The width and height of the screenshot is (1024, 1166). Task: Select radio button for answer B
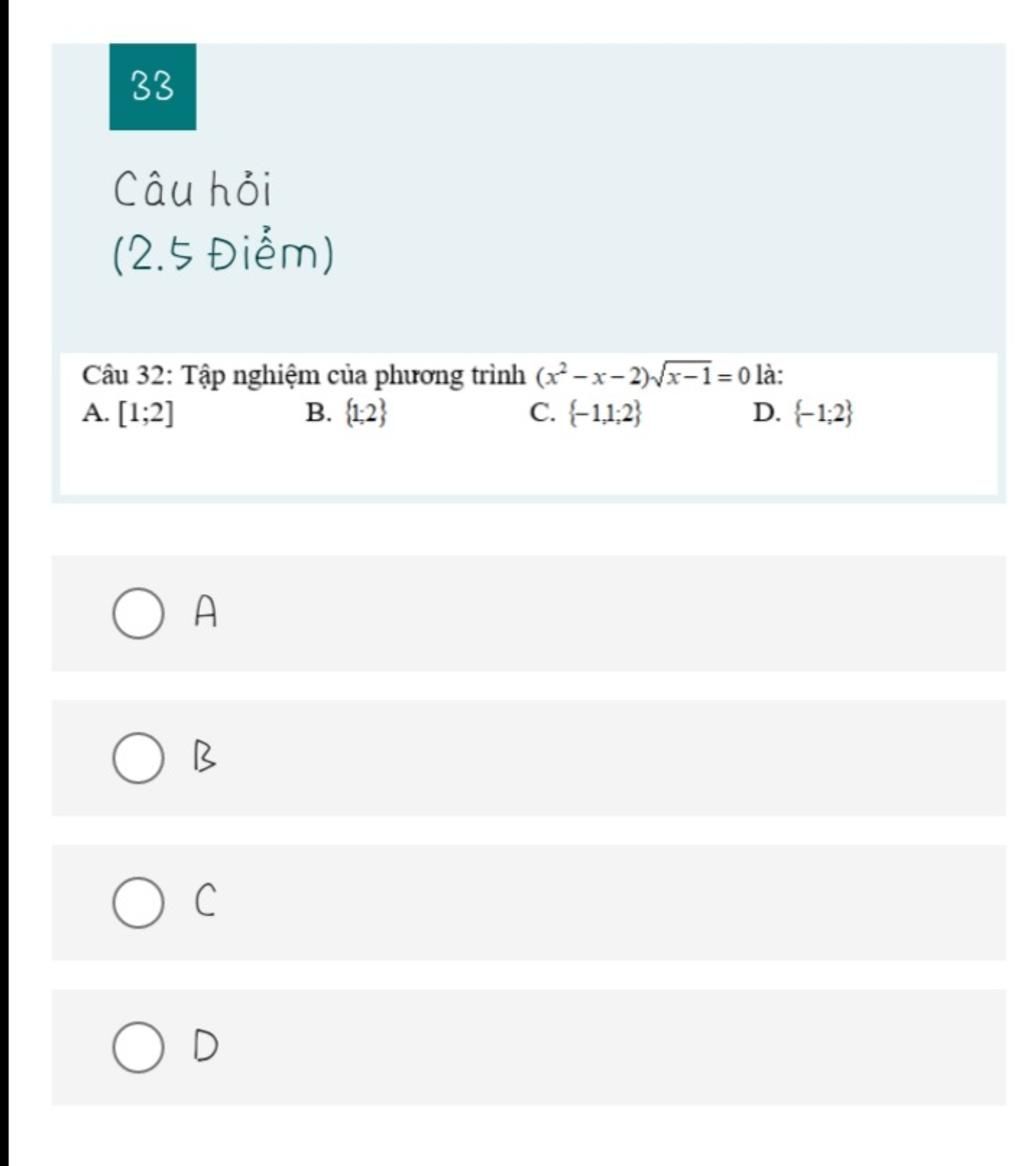(x=138, y=758)
